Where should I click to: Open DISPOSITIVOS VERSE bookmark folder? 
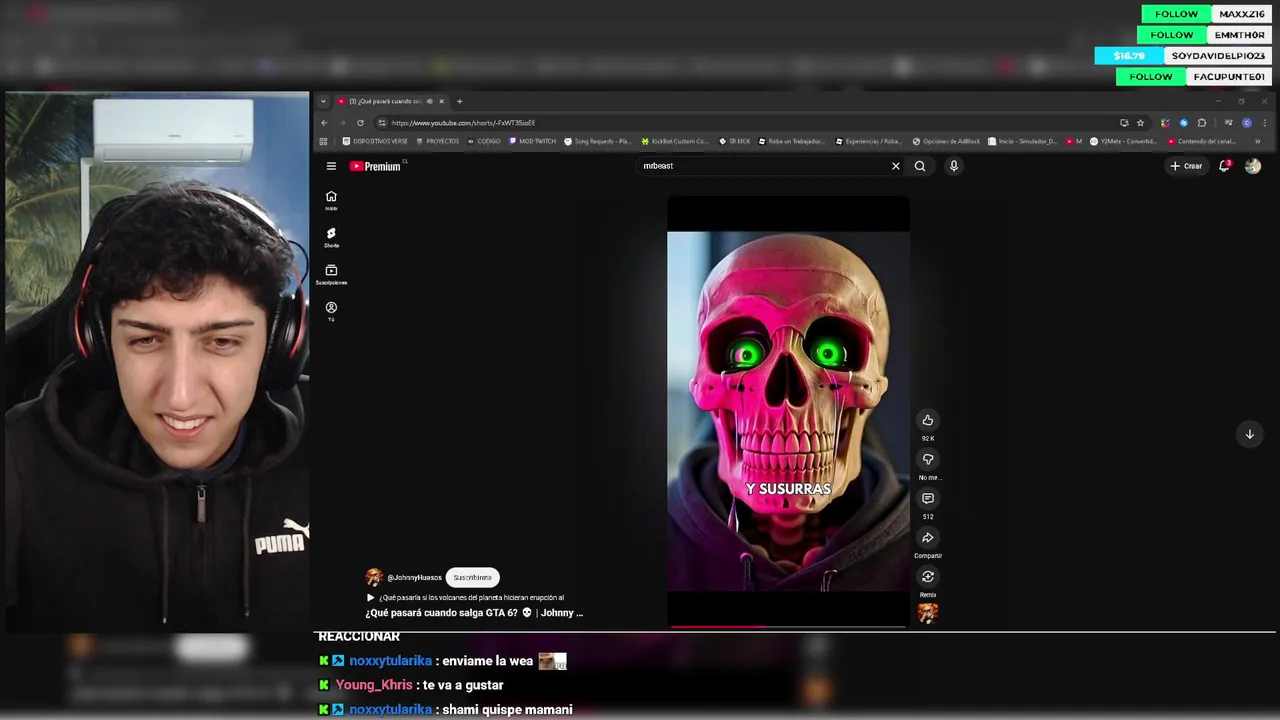pos(375,141)
